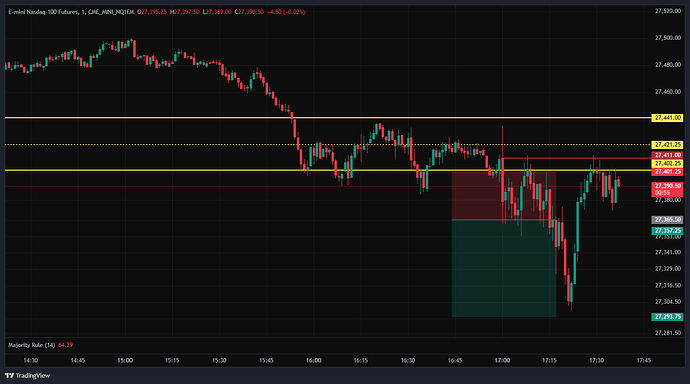Click the yellow 27,441.00 price label

tap(667, 118)
